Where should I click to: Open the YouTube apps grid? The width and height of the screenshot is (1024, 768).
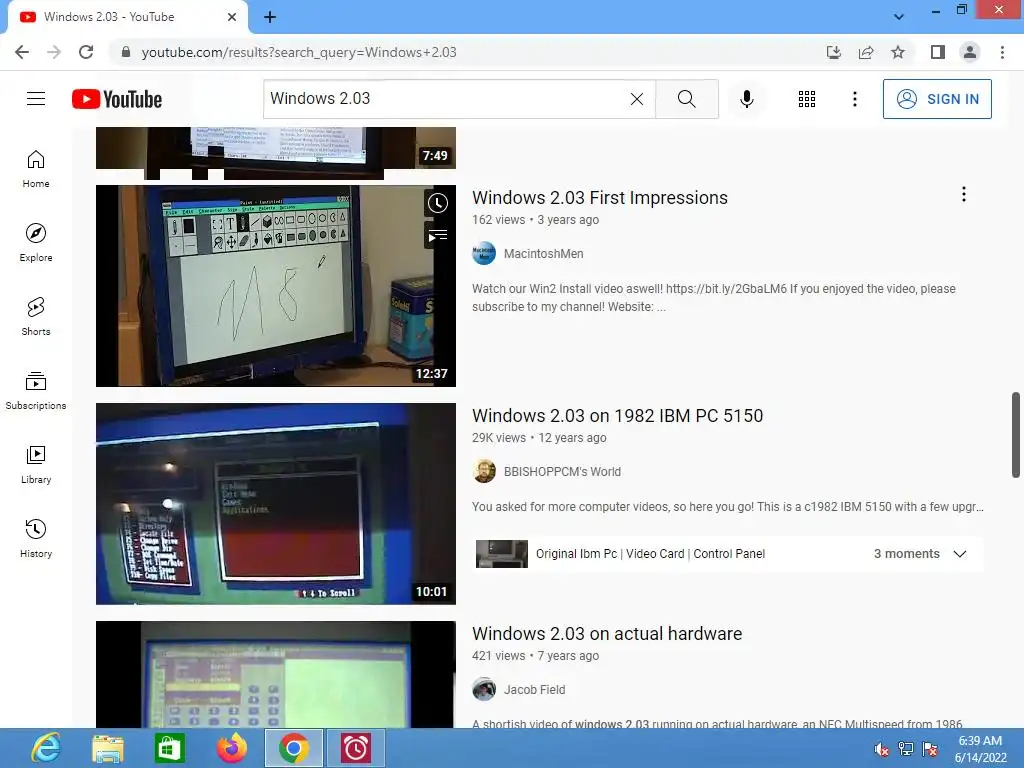[807, 99]
